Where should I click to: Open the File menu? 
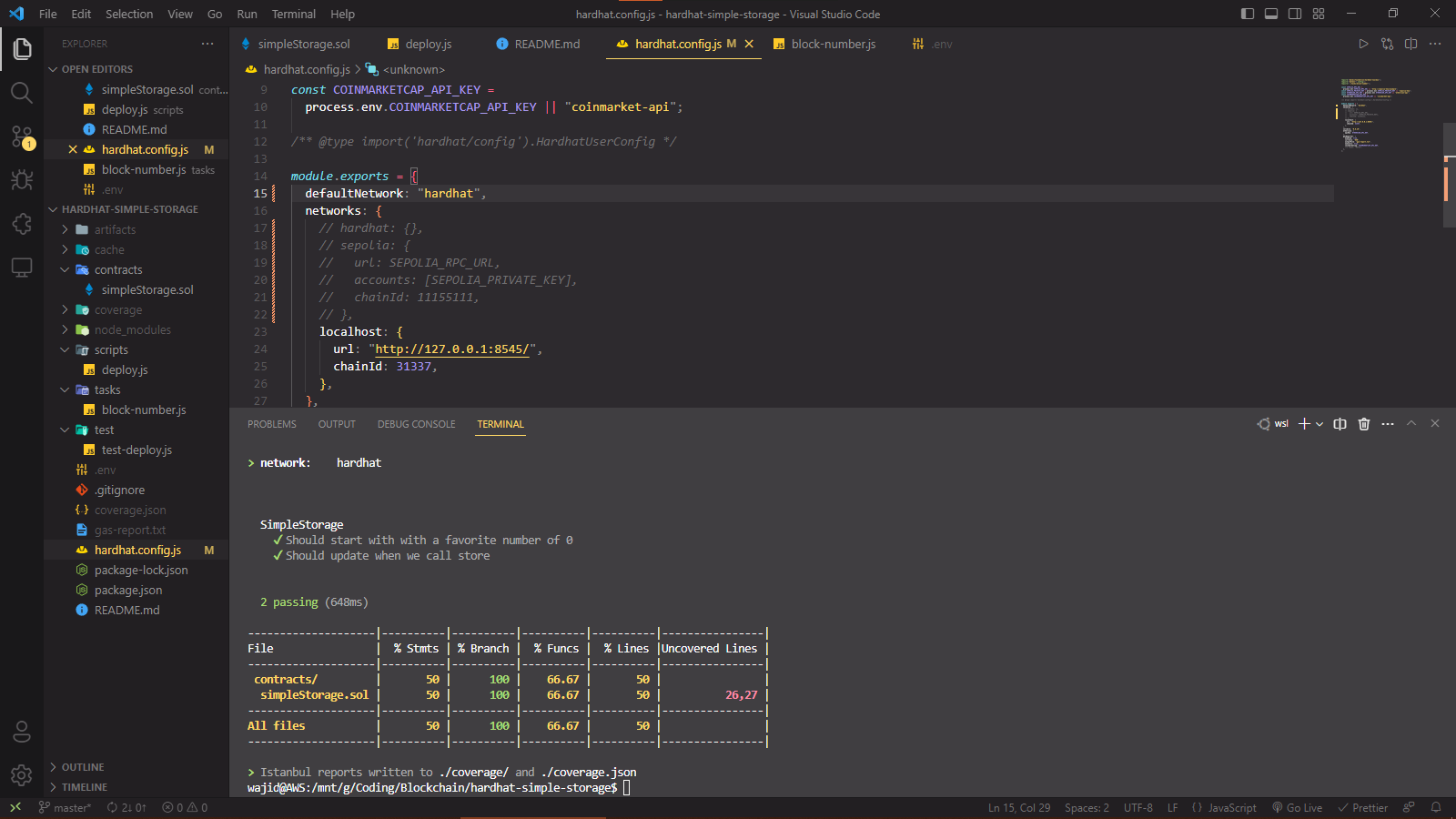click(x=48, y=14)
